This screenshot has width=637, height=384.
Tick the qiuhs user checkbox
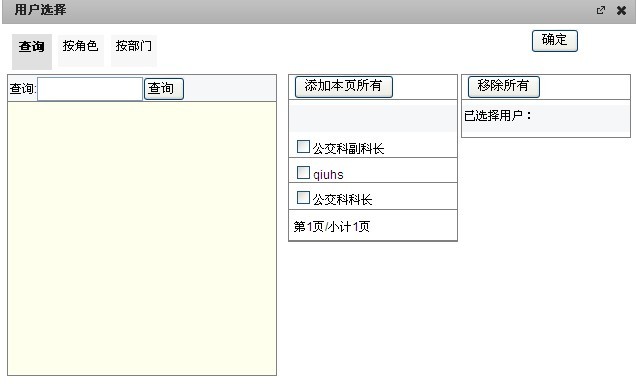pyautogui.click(x=303, y=173)
